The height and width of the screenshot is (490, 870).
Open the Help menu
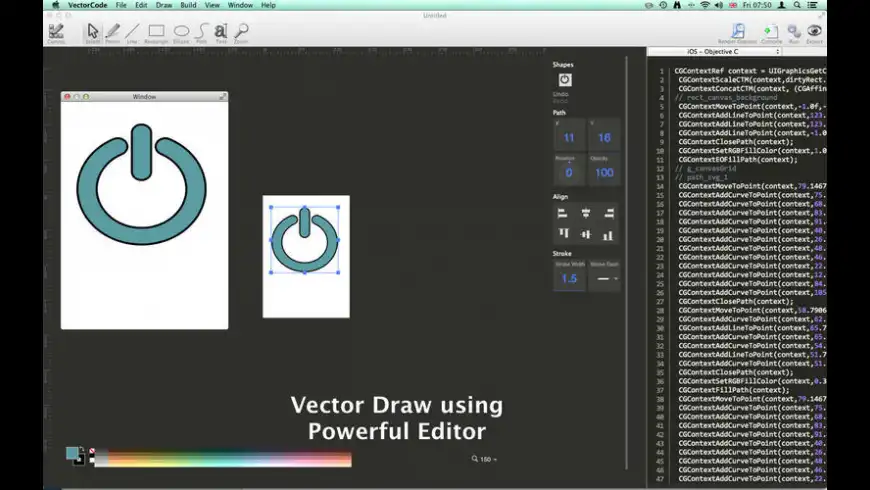(x=268, y=5)
